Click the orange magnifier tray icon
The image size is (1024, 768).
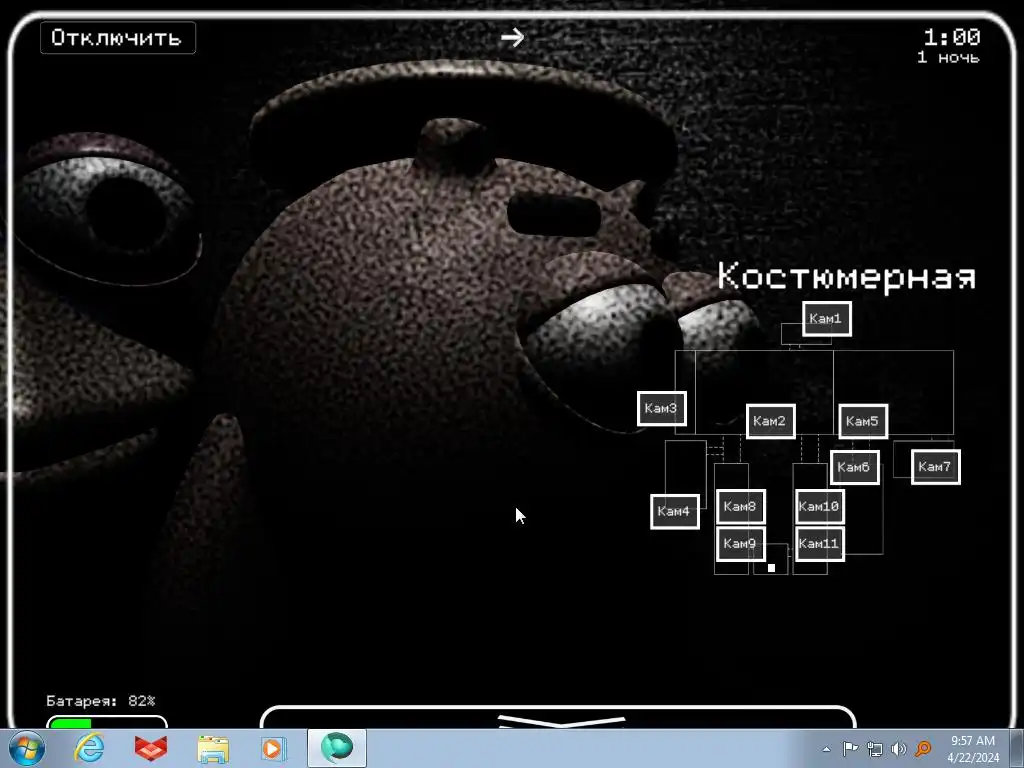923,748
